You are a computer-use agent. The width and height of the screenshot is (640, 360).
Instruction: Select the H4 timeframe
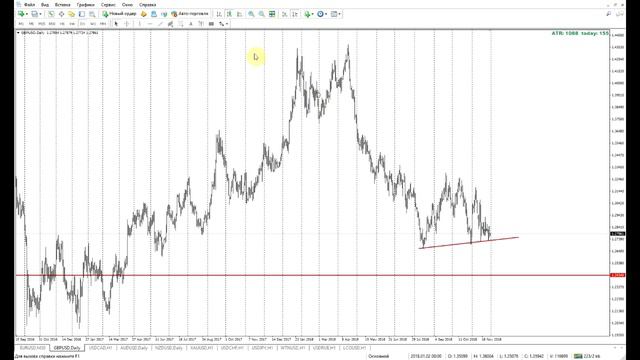[72, 24]
